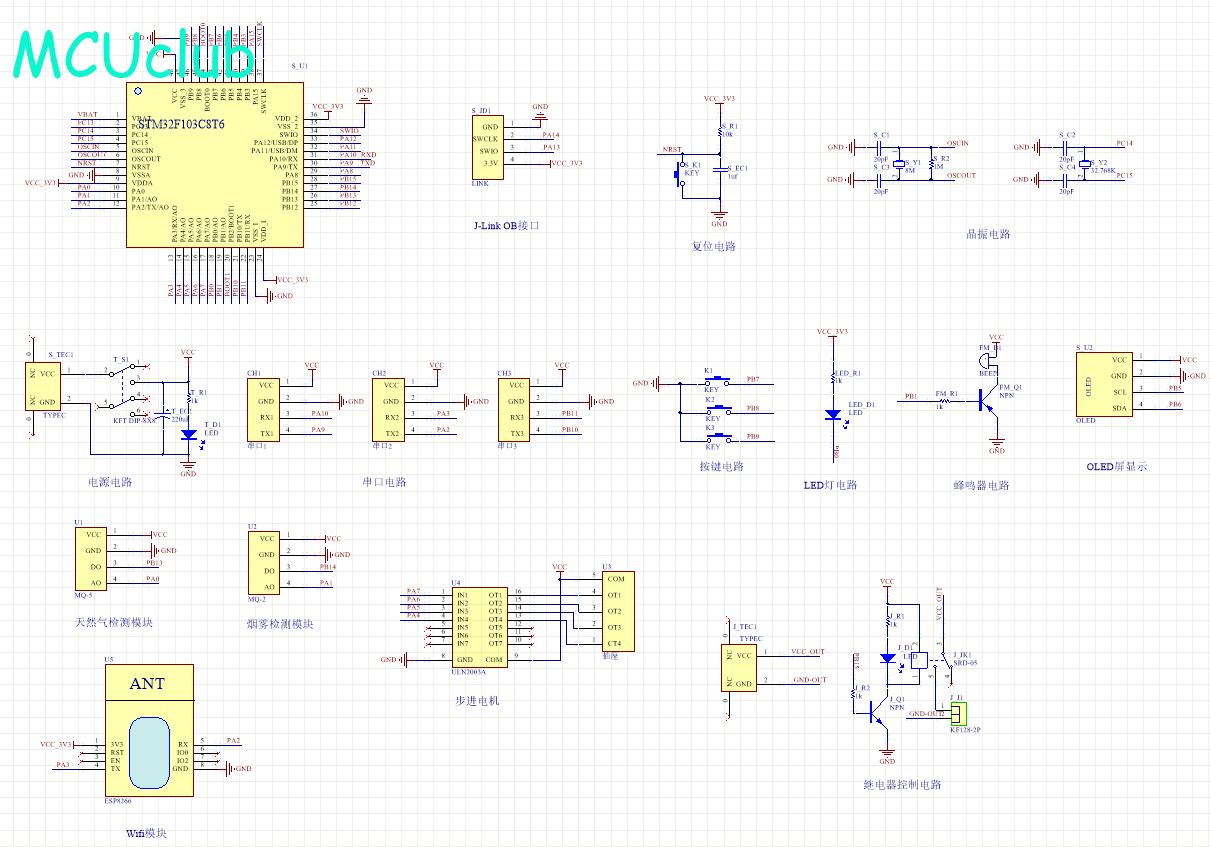1211x847 pixels.
Task: Click the '电源电路' section label
Action: tap(110, 482)
